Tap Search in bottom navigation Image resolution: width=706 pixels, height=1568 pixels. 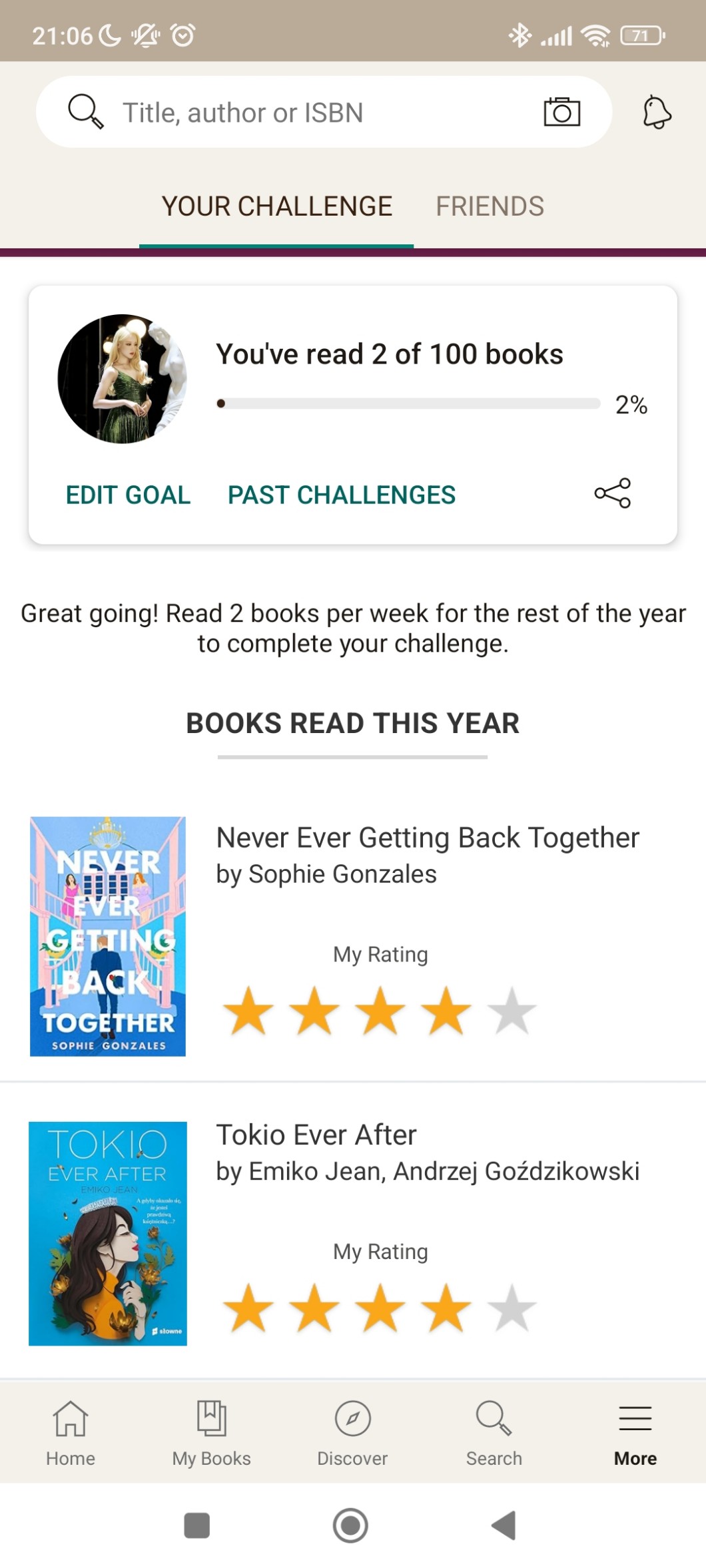click(x=494, y=1432)
